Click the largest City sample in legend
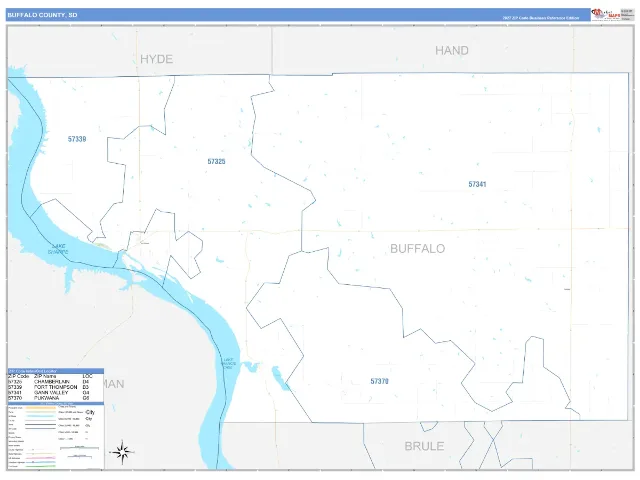 coord(90,412)
